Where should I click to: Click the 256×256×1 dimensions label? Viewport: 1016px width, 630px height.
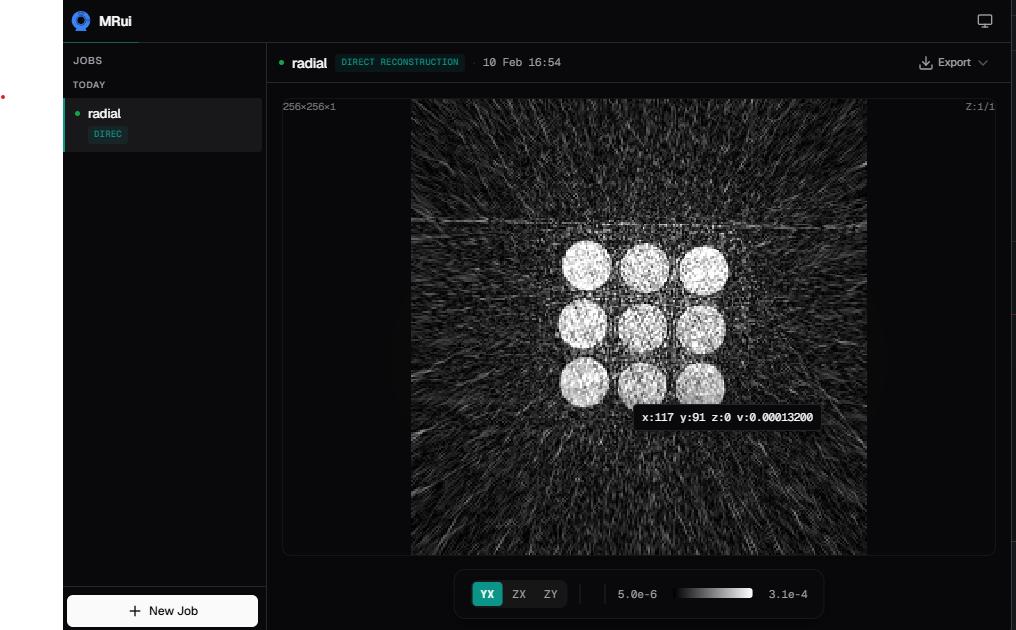309,107
